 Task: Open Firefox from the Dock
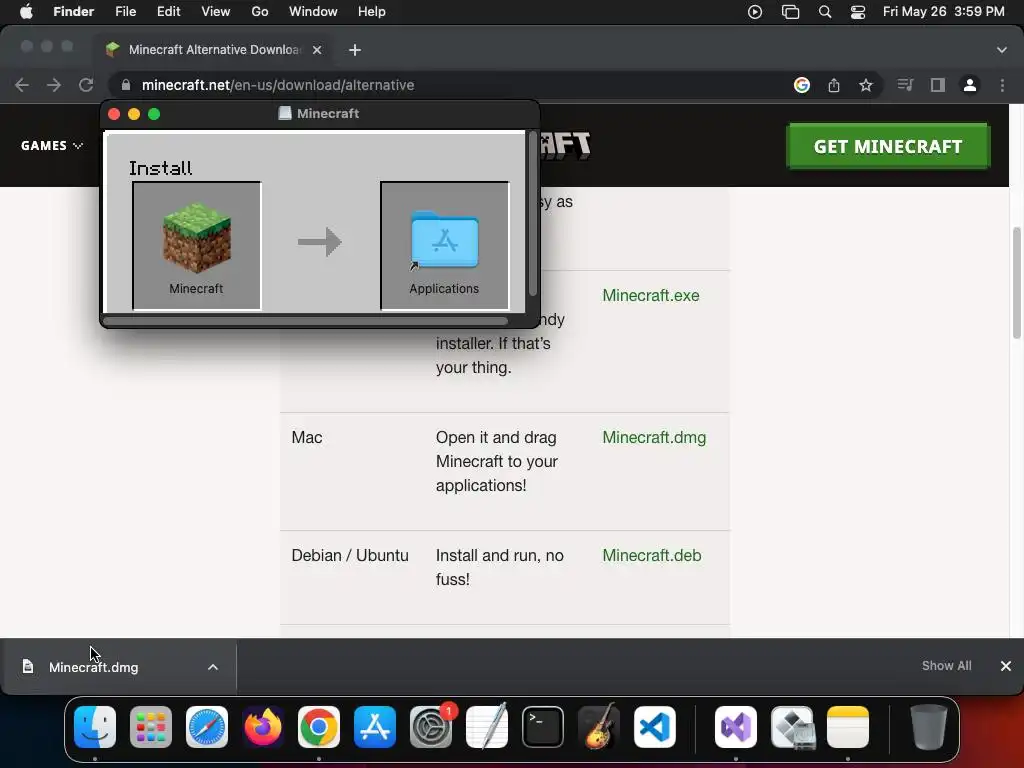point(263,727)
